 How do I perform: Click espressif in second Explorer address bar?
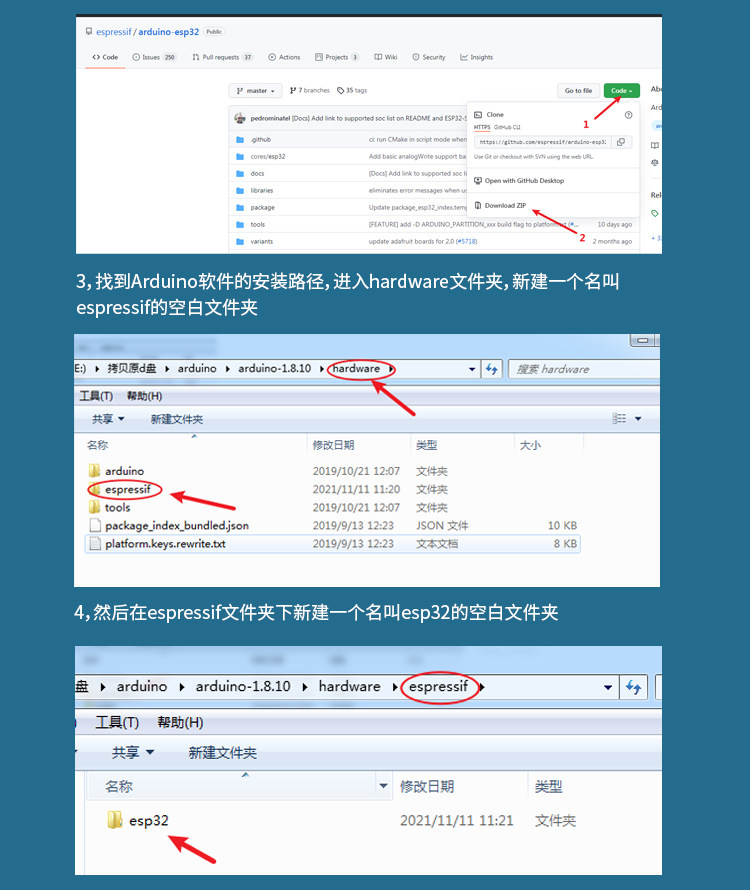pyautogui.click(x=438, y=687)
